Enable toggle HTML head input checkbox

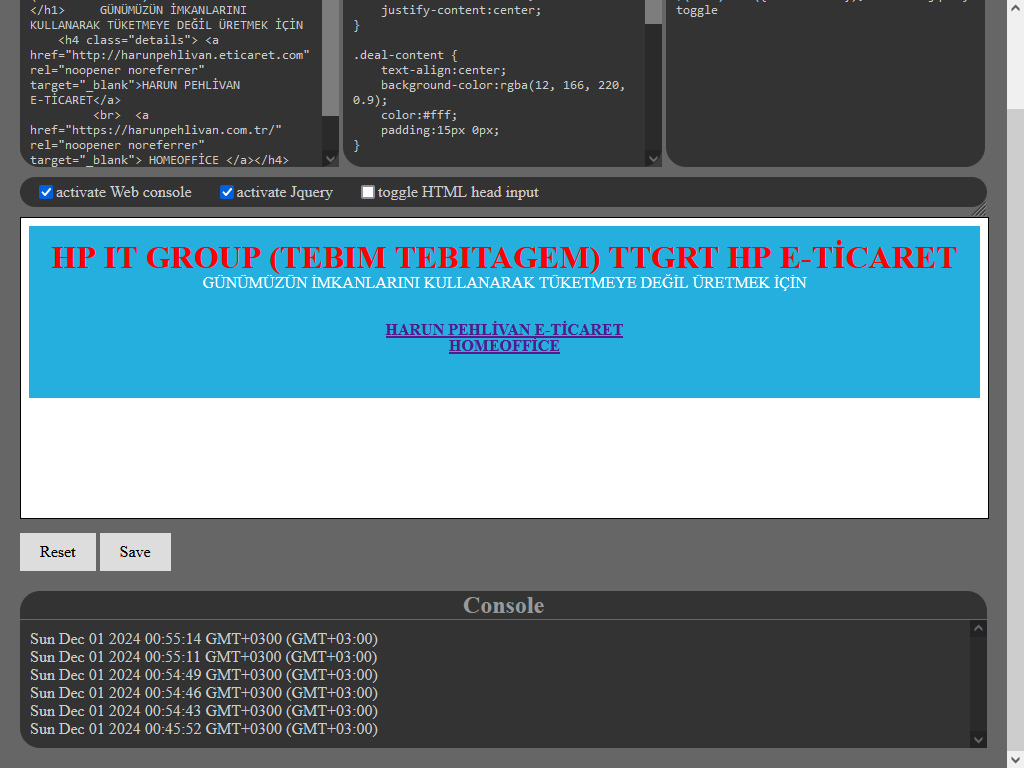368,192
